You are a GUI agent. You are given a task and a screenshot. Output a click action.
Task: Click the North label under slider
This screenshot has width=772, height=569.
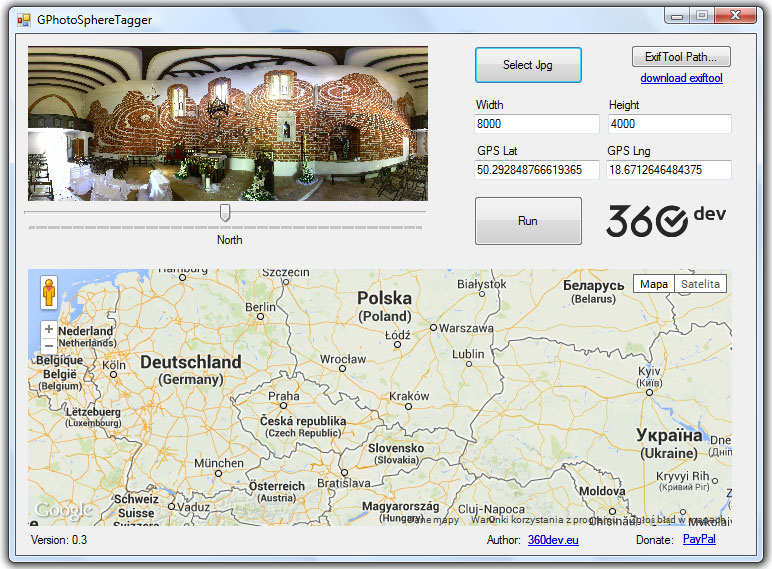click(x=229, y=240)
